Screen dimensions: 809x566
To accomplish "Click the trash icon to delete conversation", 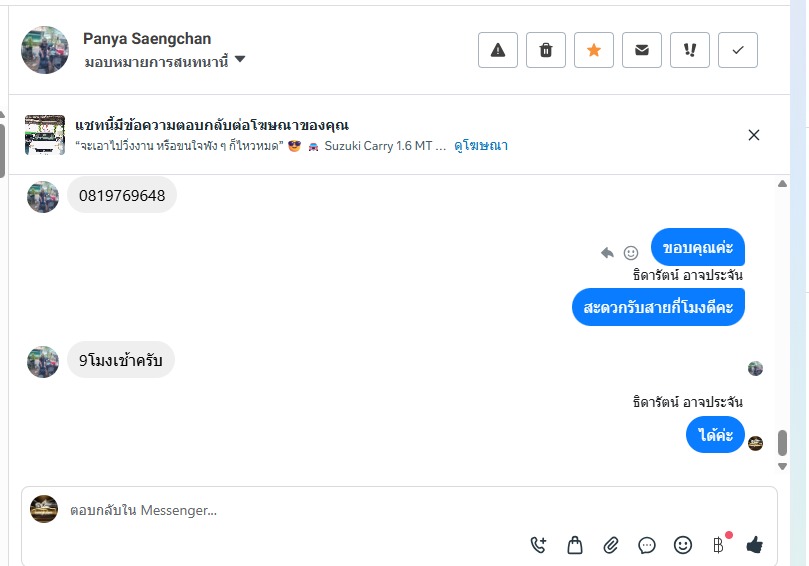I will [x=546, y=50].
